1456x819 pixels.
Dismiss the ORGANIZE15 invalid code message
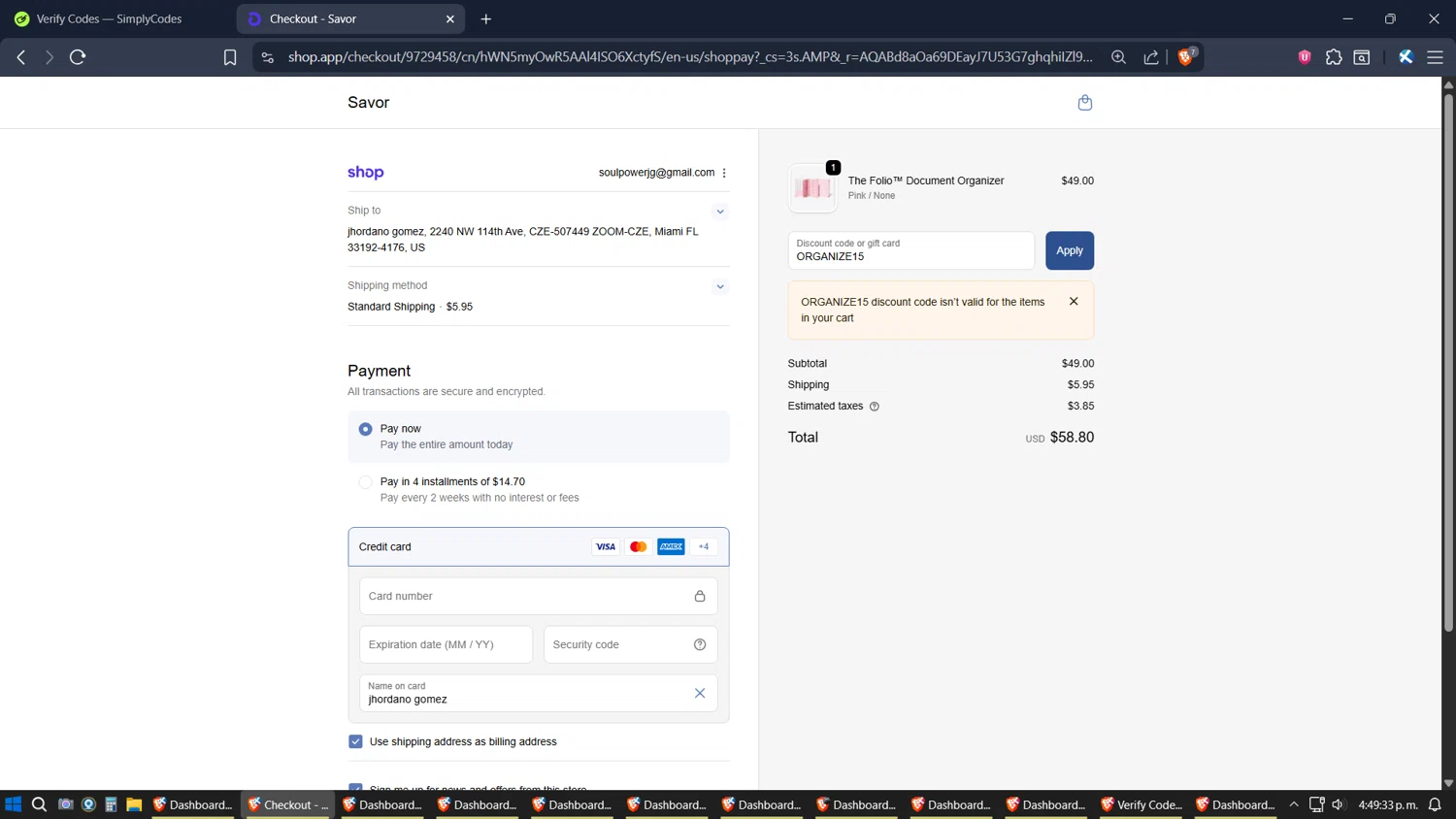[x=1074, y=302]
